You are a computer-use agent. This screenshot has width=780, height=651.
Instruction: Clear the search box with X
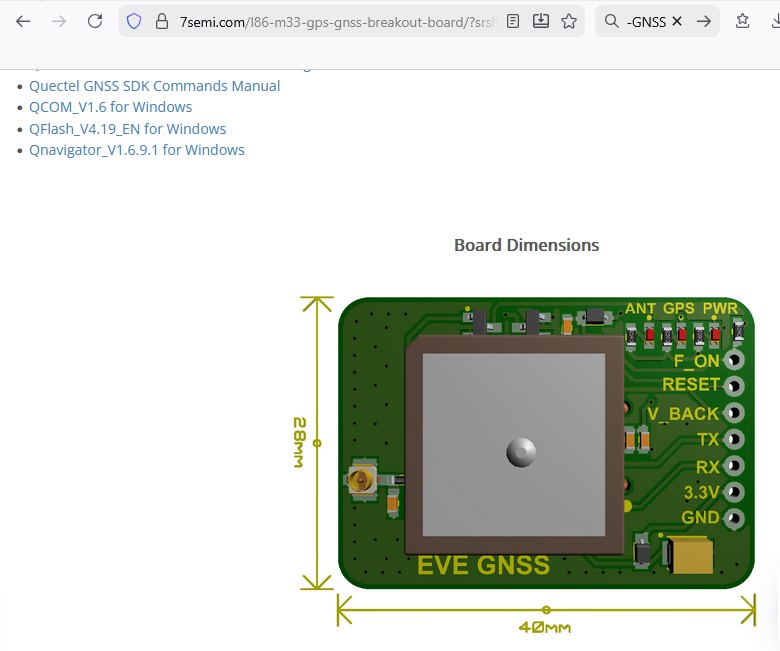[x=677, y=21]
